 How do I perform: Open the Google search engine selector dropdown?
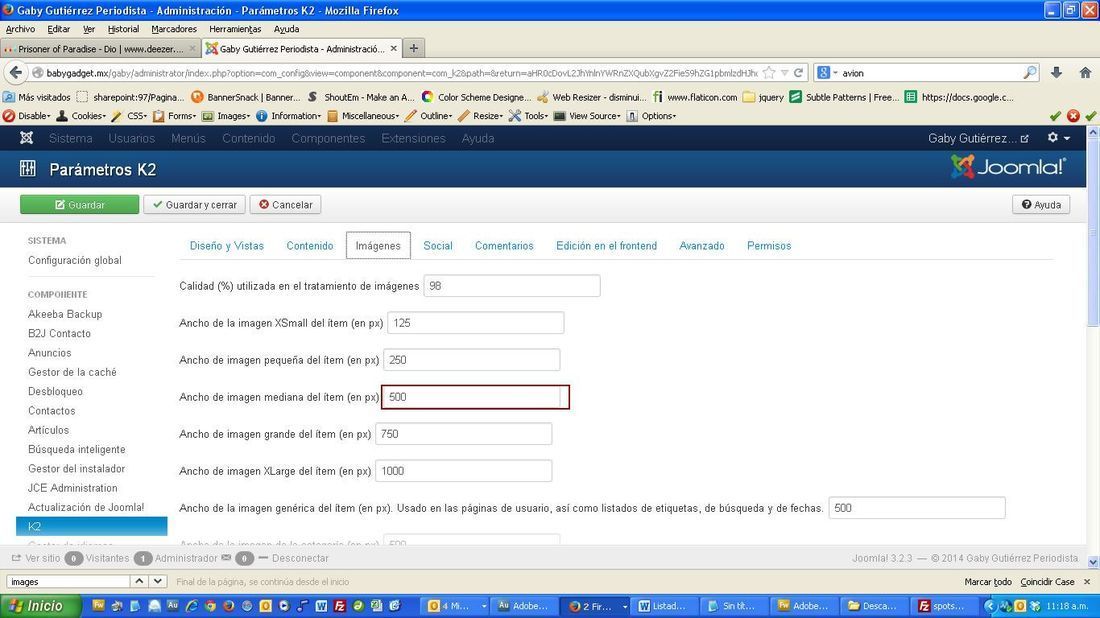click(x=827, y=73)
